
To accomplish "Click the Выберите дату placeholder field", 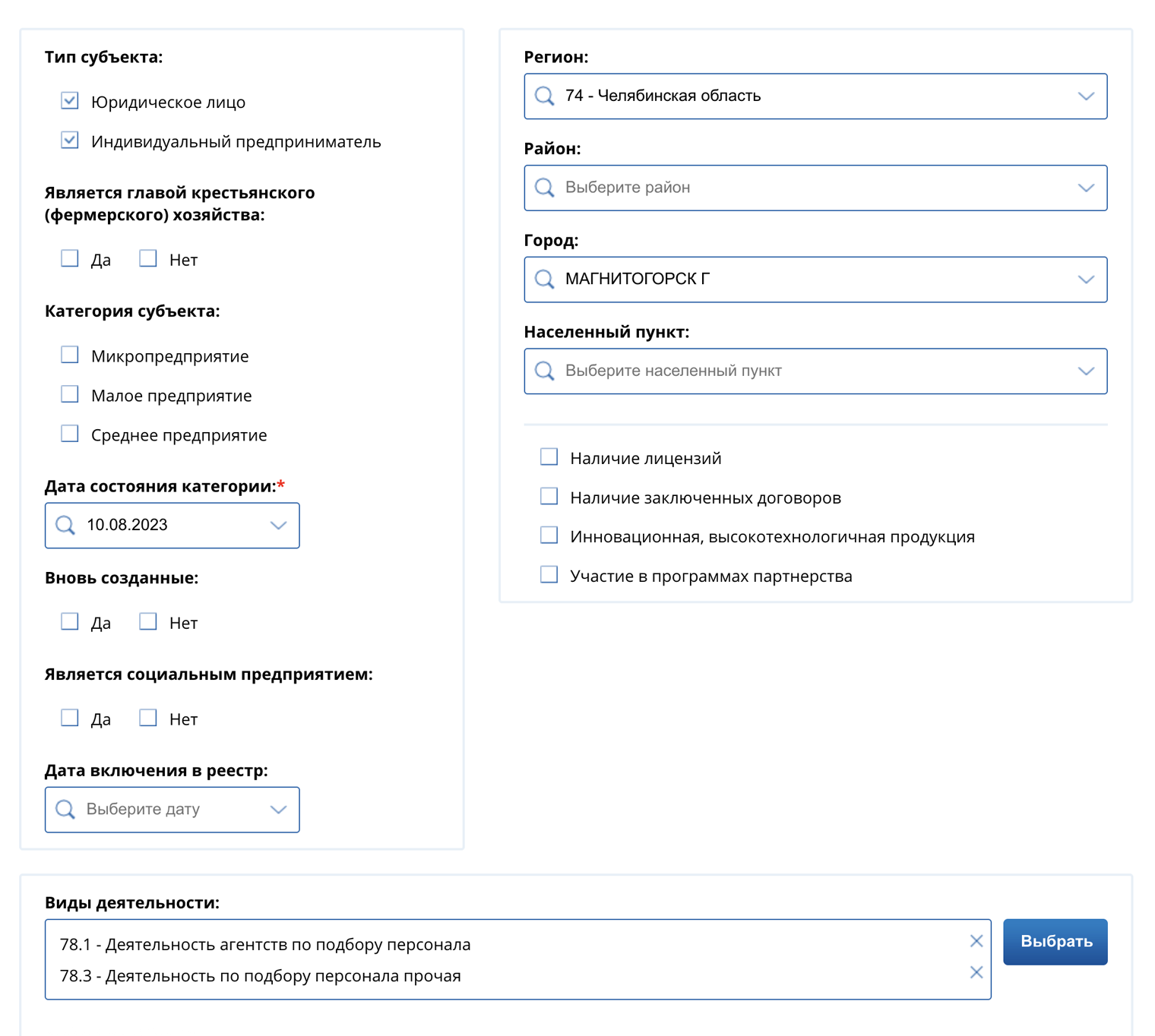I will click(172, 810).
